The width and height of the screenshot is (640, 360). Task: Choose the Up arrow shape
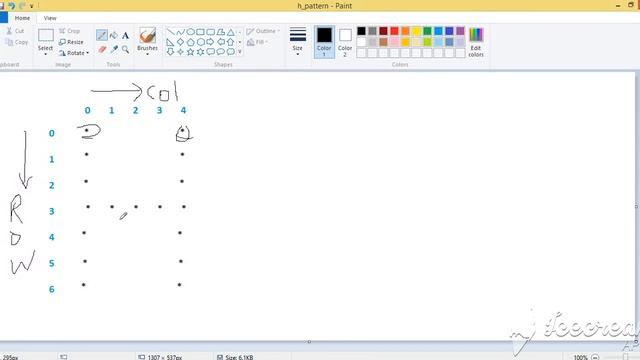(231, 42)
